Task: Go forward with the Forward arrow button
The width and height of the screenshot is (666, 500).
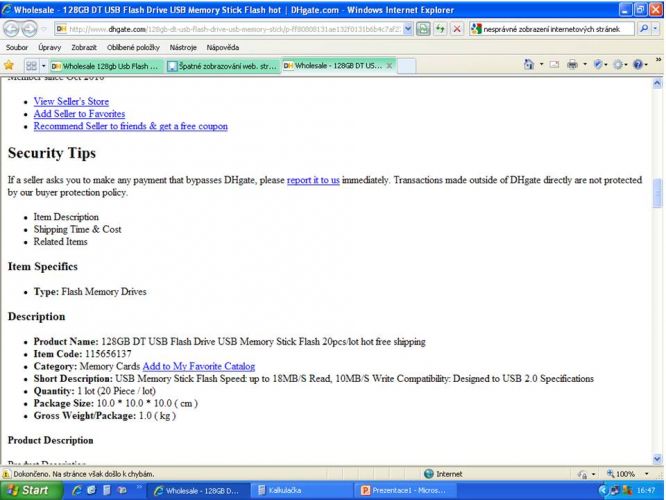Action: tap(29, 29)
